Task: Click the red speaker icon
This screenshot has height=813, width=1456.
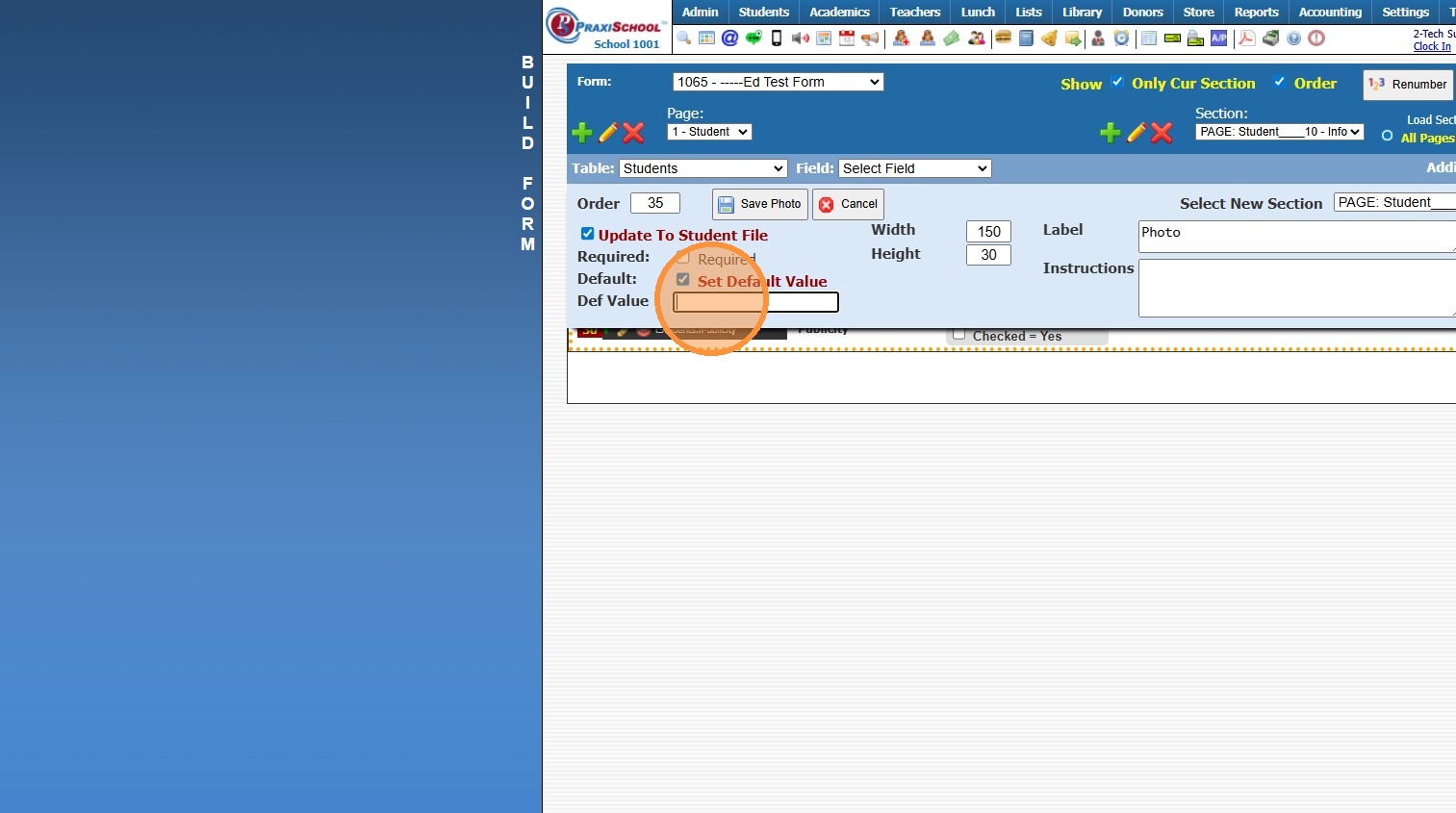Action: tap(800, 38)
